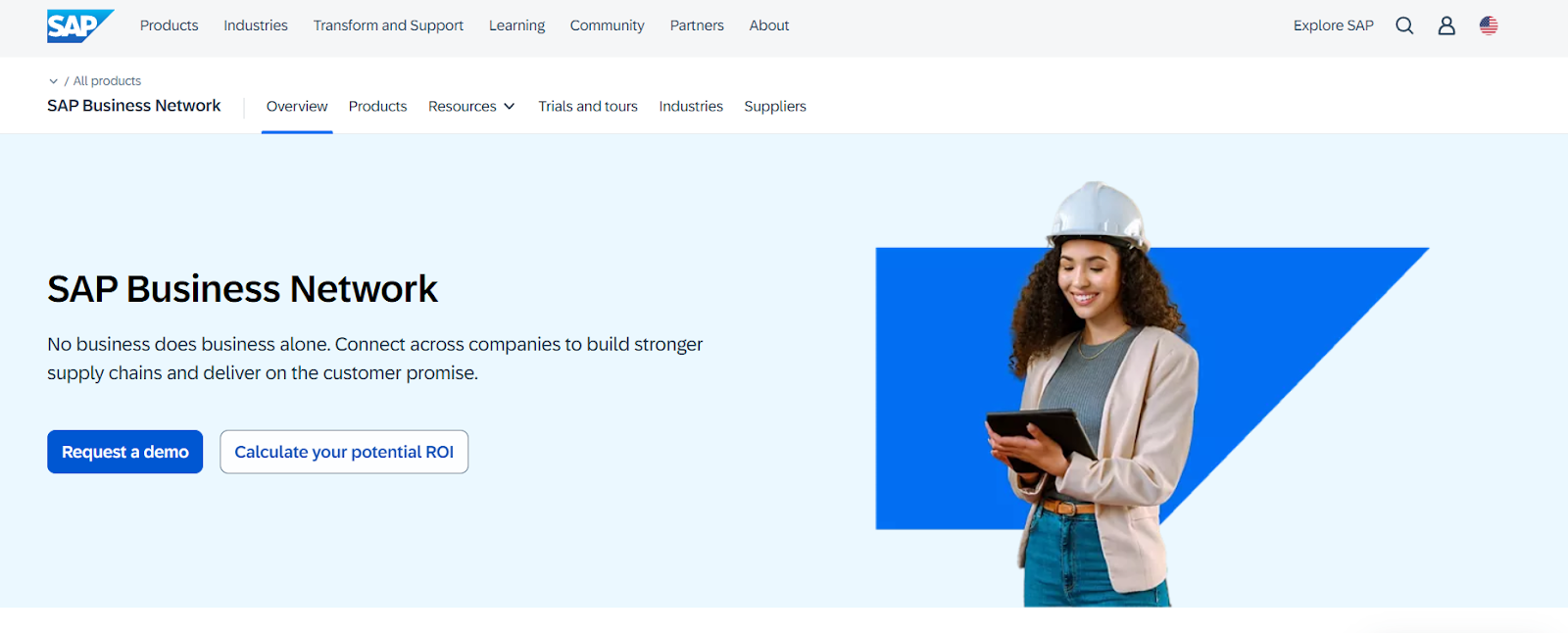
Task: Click the SAP Business Network sub-nav title
Action: click(x=134, y=106)
